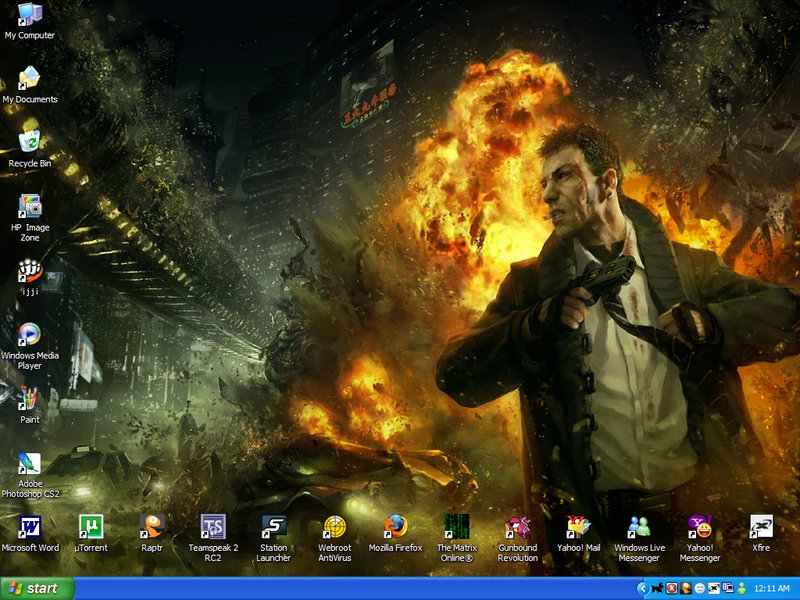This screenshot has width=800, height=600.
Task: Select the Webroot AntiVirus desktop shortcut
Action: coord(335,539)
